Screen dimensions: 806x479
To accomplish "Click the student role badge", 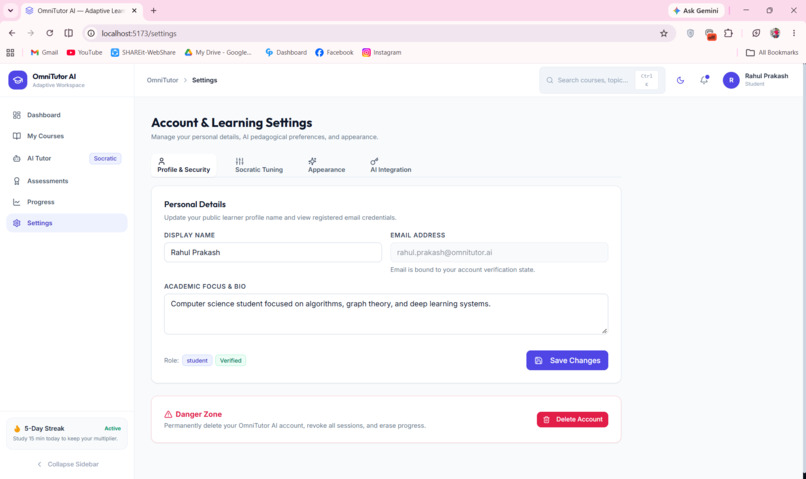I will pyautogui.click(x=197, y=360).
